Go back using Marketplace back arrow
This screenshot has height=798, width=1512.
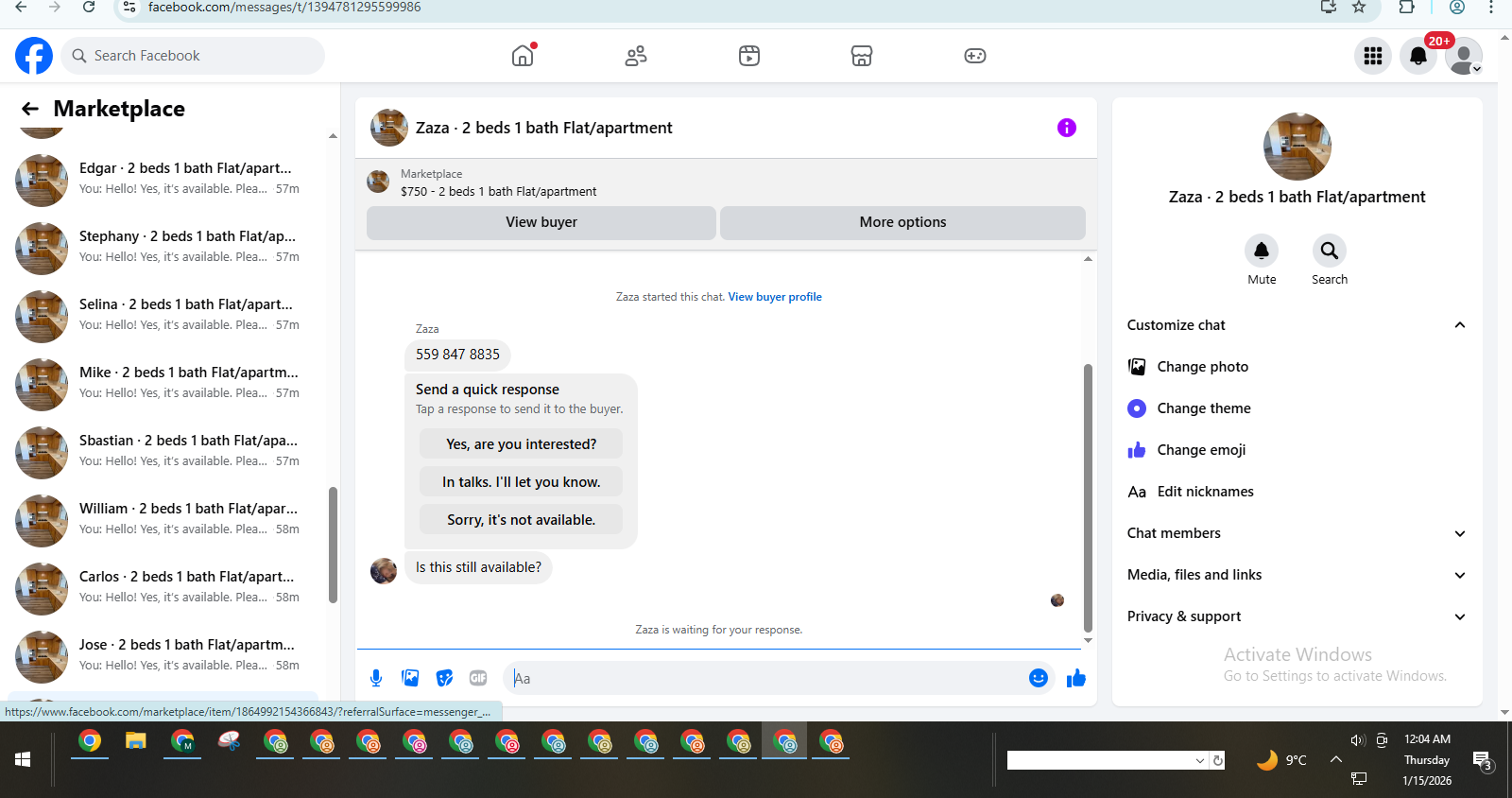30,109
